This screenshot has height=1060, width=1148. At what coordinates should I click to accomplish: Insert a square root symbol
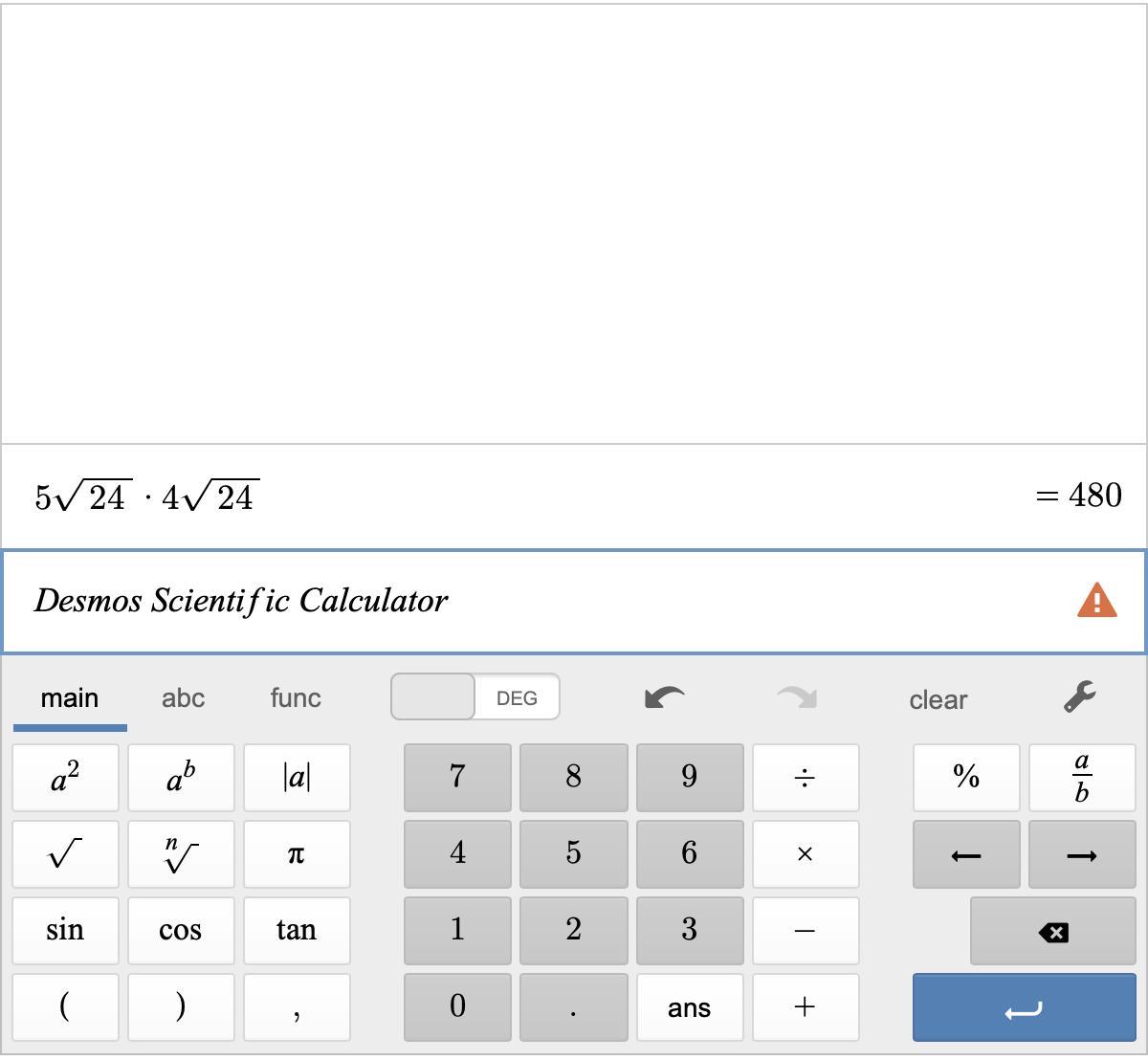pos(65,854)
